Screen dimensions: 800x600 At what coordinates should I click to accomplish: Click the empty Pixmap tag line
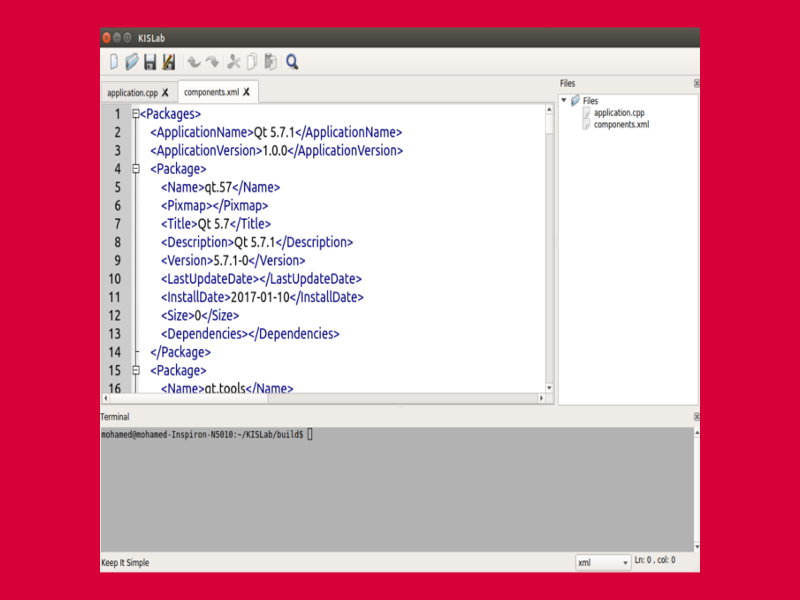(x=214, y=206)
